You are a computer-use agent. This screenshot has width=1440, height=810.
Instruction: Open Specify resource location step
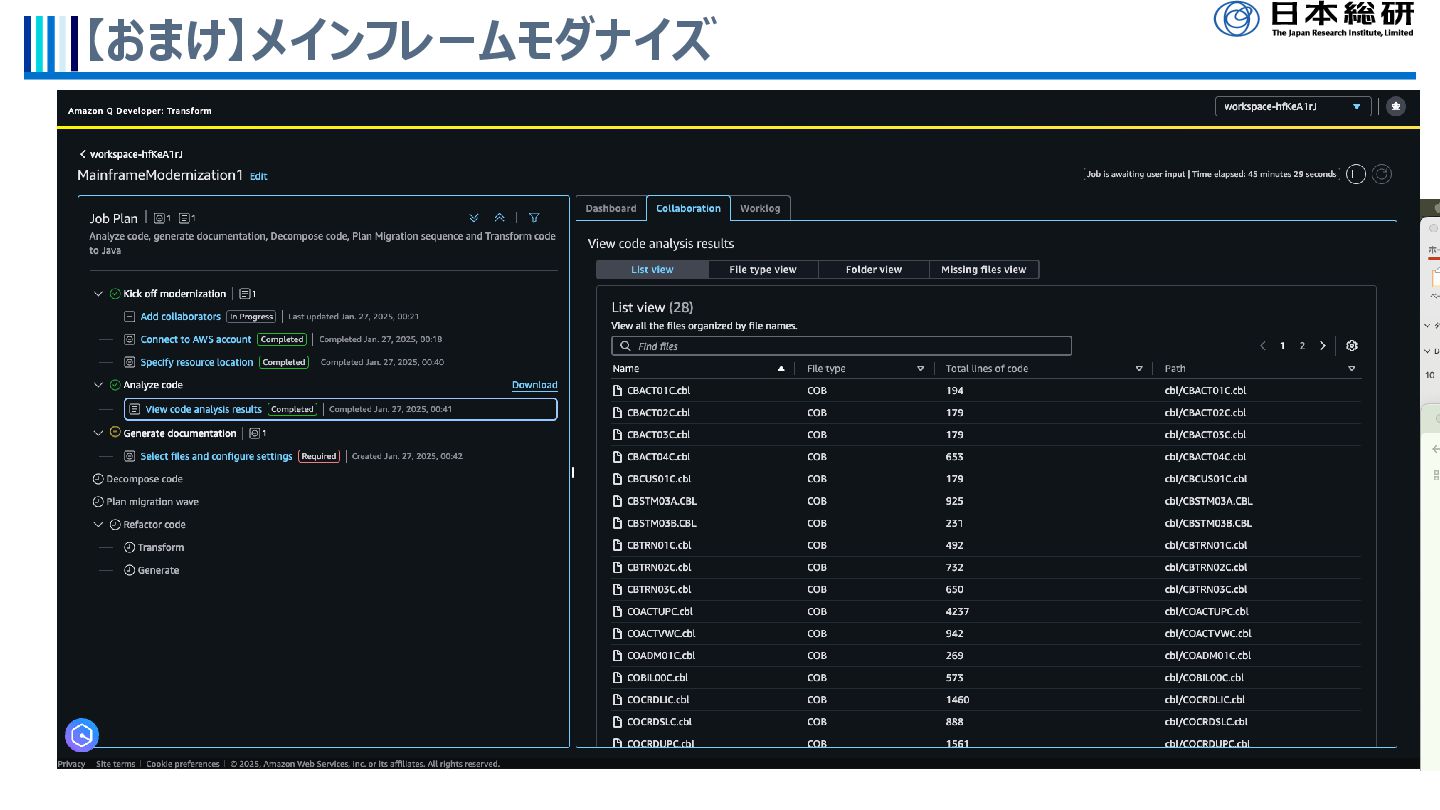pos(197,363)
